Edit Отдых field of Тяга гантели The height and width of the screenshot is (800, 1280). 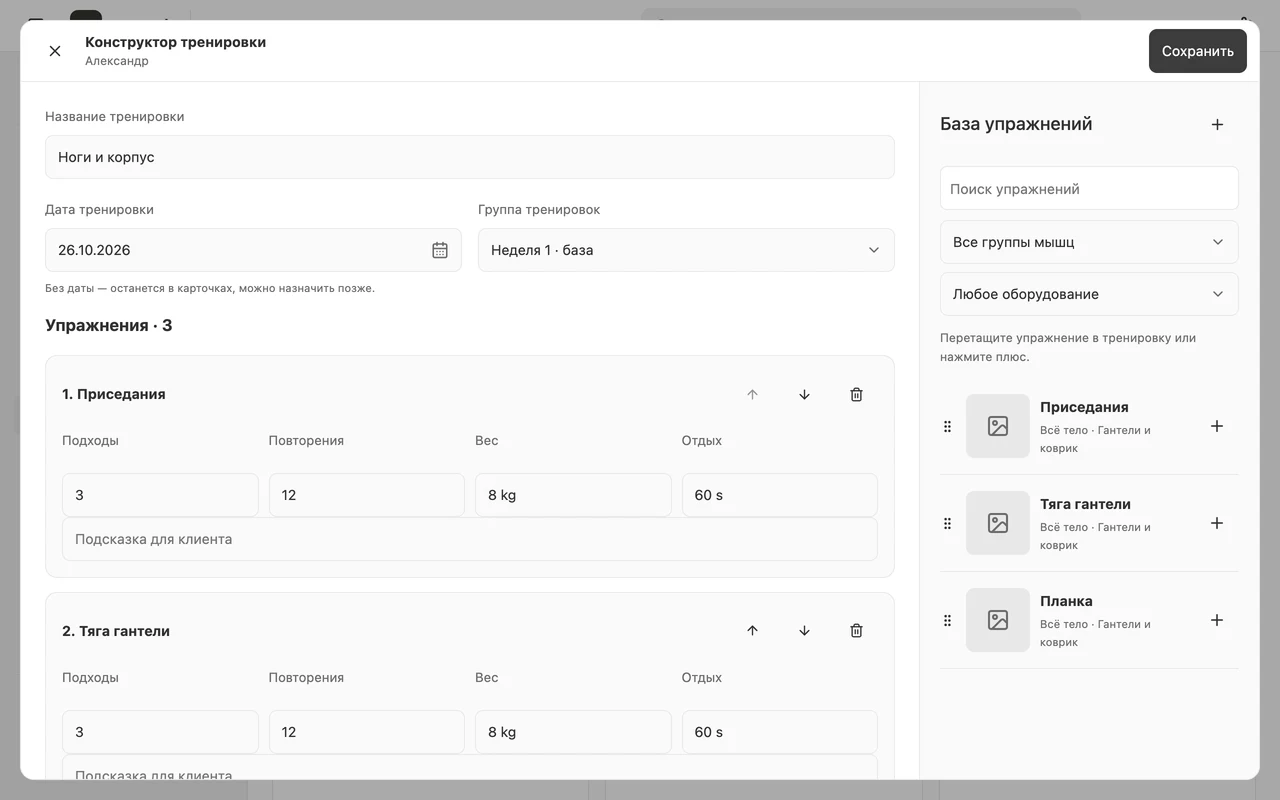pos(779,732)
